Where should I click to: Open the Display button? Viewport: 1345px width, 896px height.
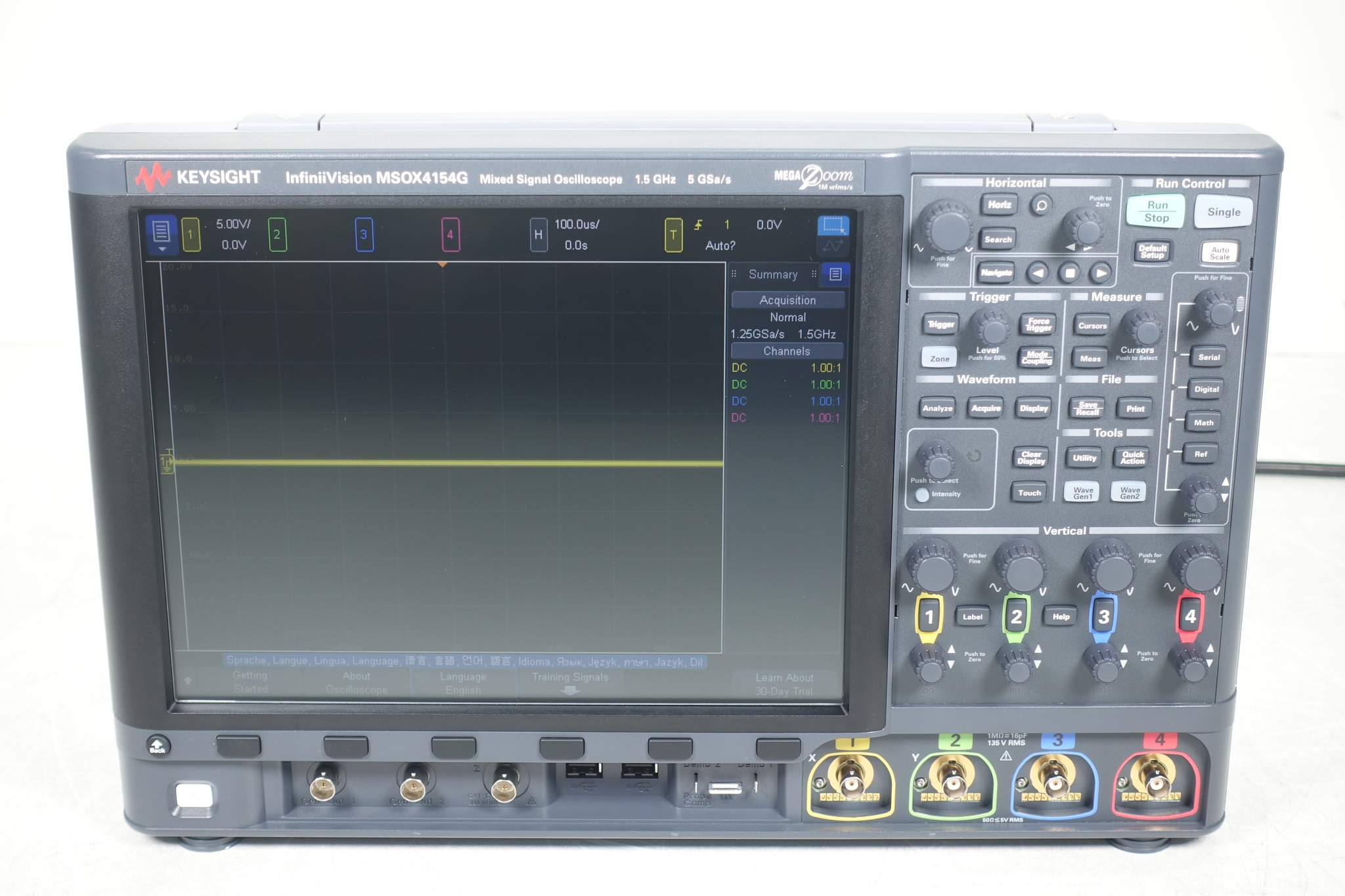click(1034, 408)
